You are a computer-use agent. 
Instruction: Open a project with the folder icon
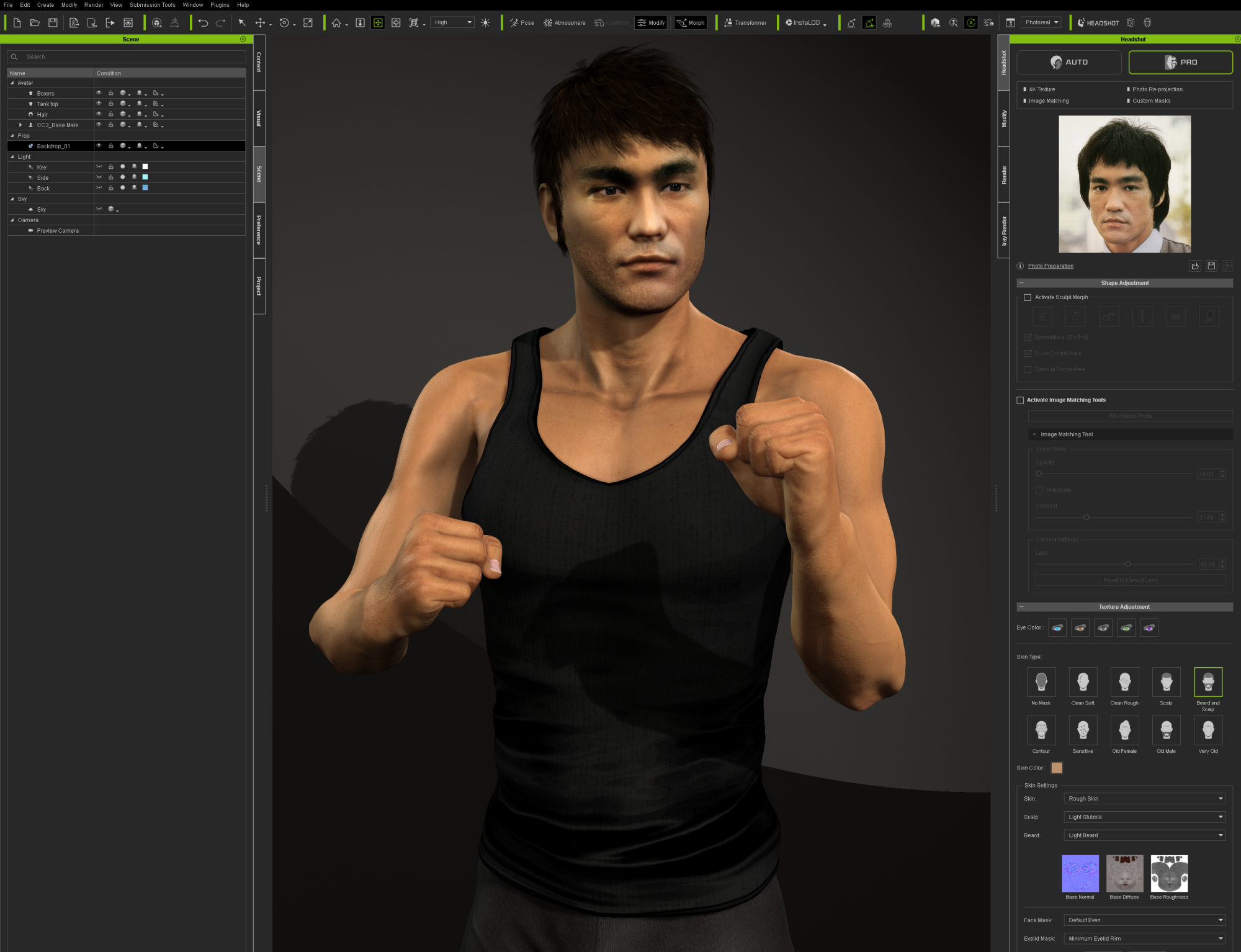(x=35, y=23)
